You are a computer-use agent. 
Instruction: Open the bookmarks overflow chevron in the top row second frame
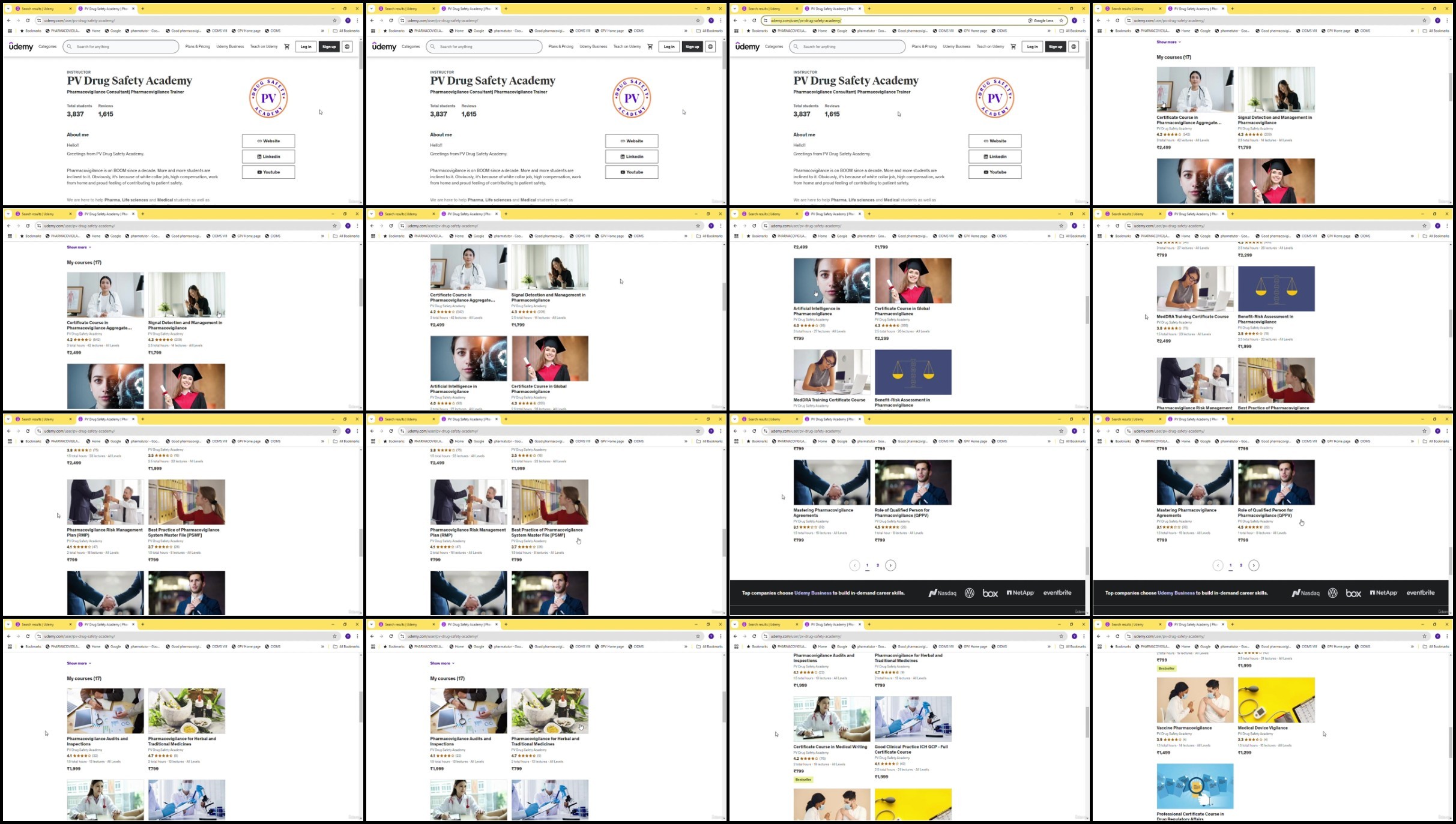(x=686, y=31)
